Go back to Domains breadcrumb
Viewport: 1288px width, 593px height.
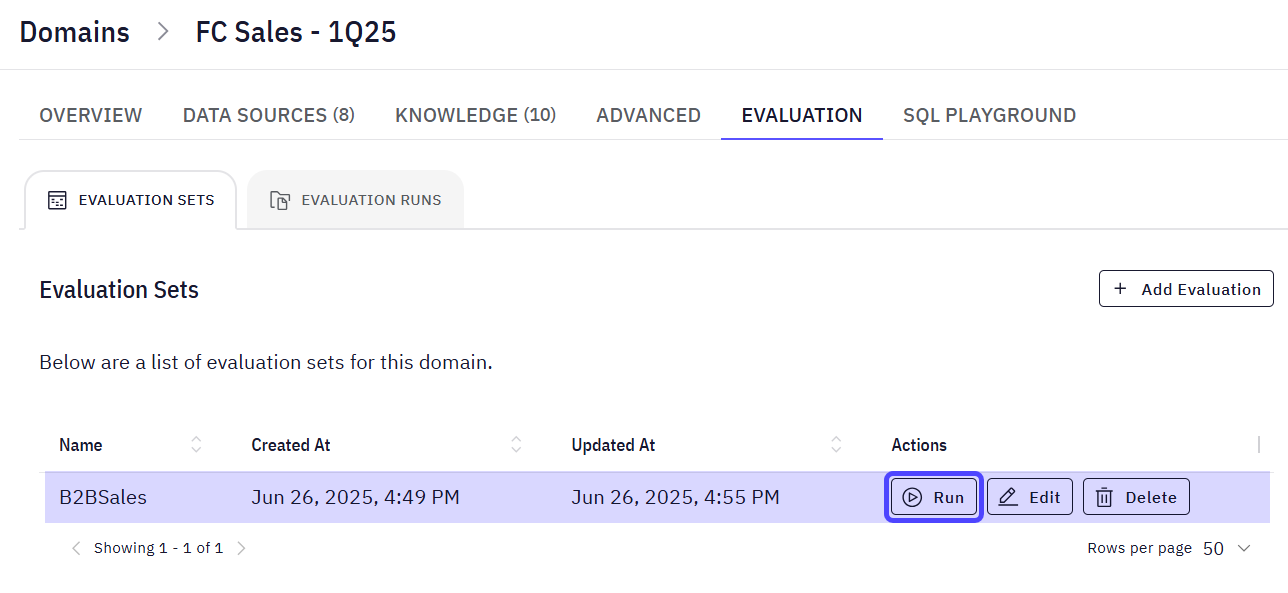coord(75,32)
